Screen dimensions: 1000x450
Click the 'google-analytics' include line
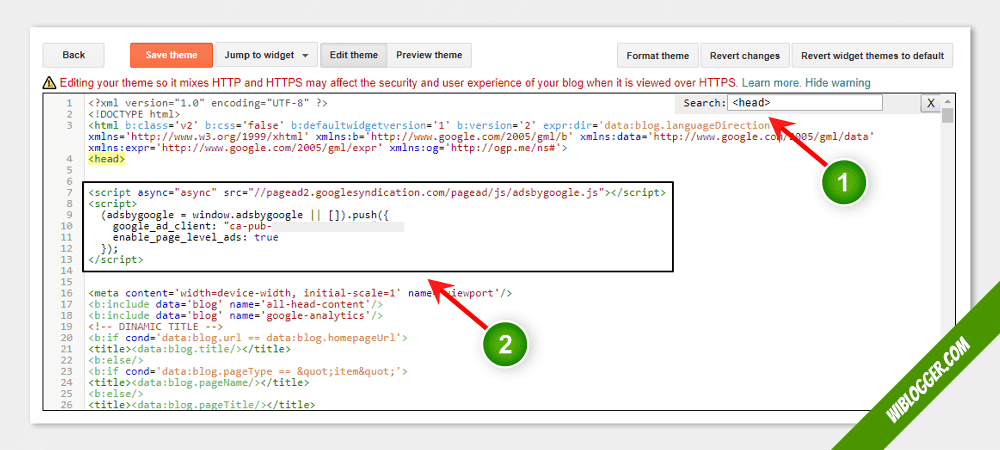pyautogui.click(x=235, y=316)
